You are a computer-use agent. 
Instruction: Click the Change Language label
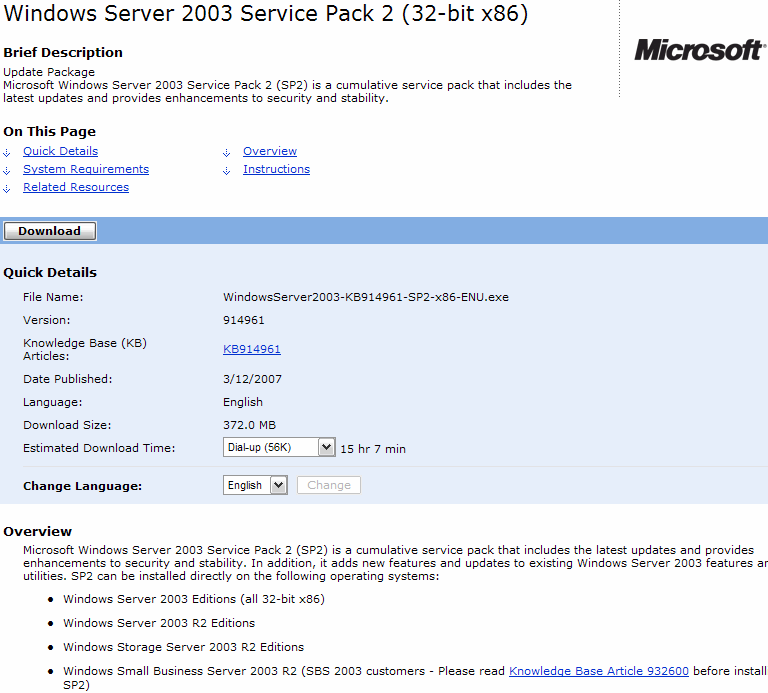click(82, 486)
